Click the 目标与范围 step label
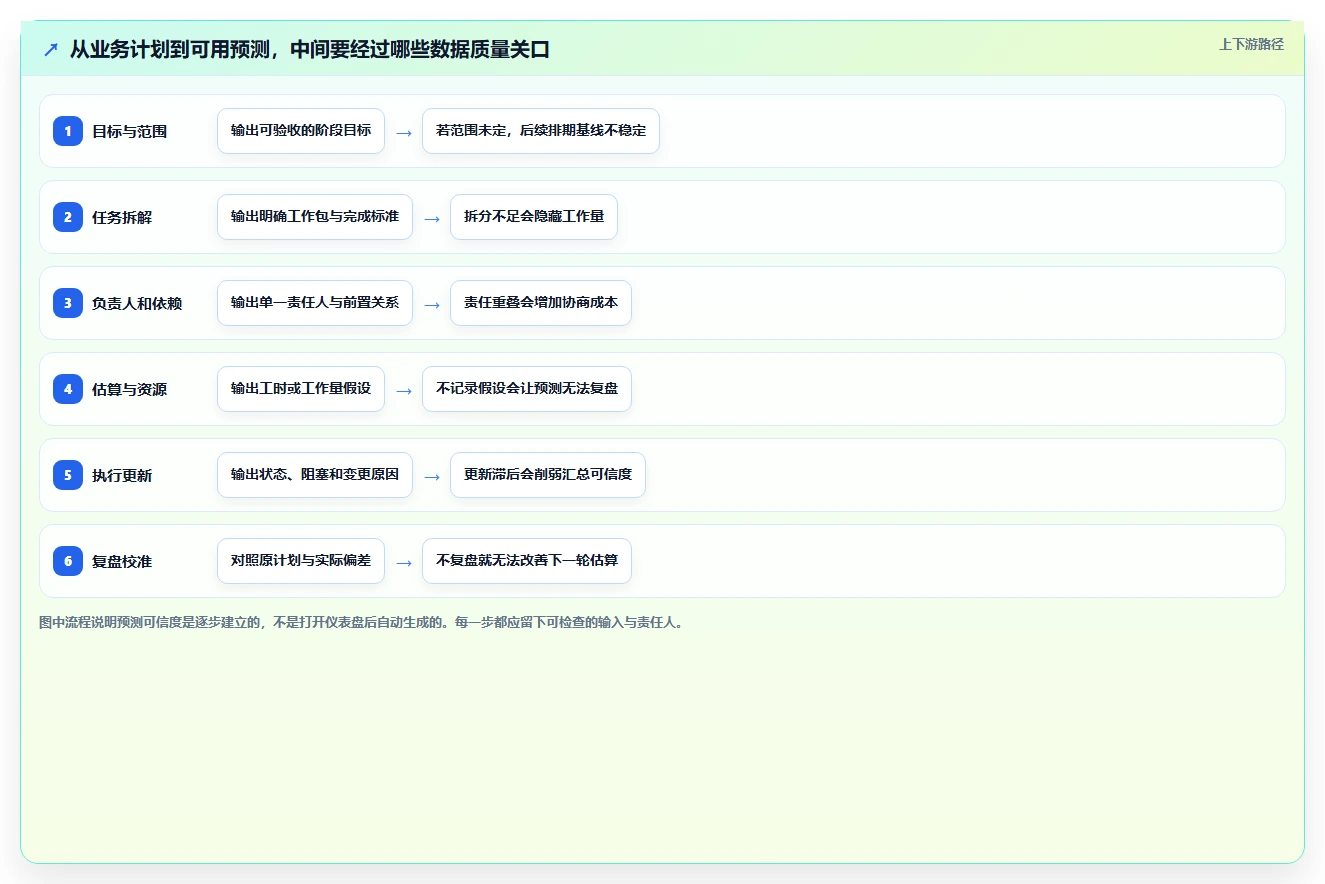Image resolution: width=1325 pixels, height=884 pixels. pyautogui.click(x=129, y=131)
